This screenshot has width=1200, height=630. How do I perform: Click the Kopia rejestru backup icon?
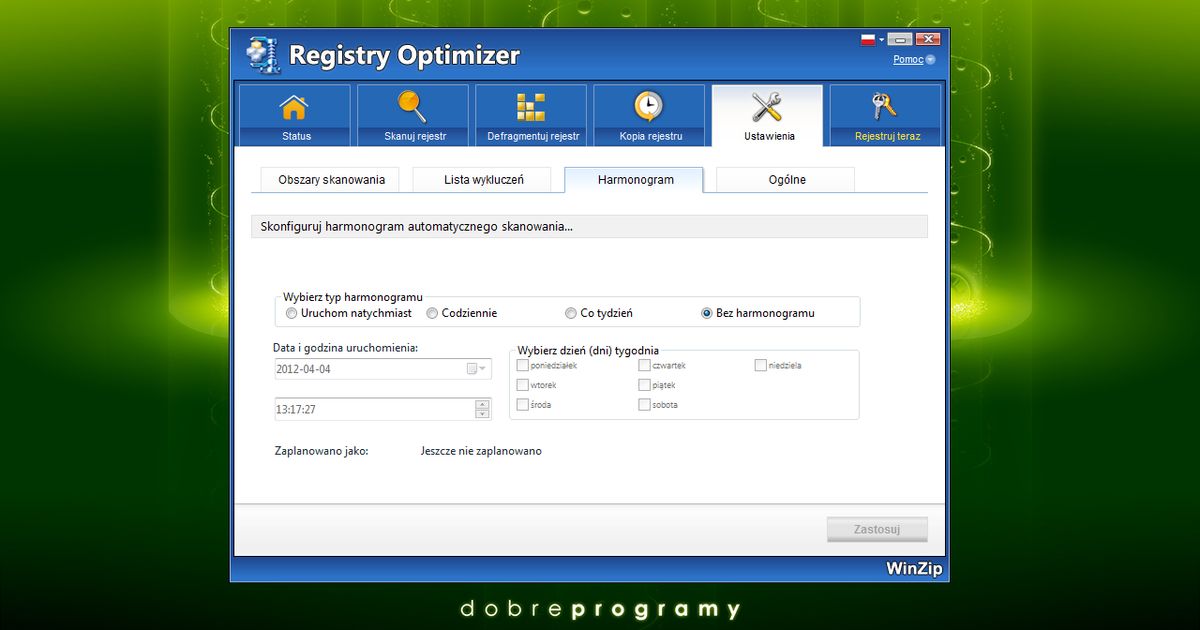click(x=648, y=113)
